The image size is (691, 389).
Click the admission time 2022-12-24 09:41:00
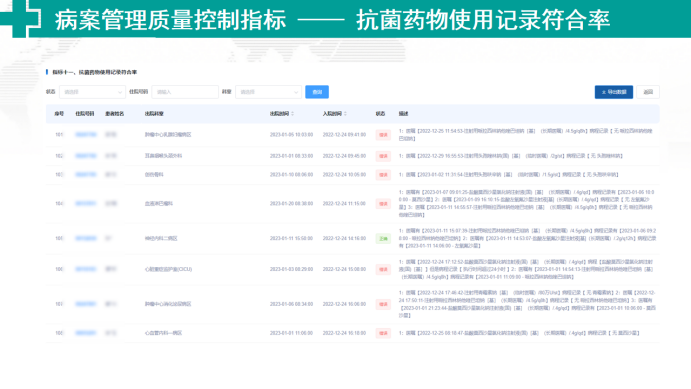pyautogui.click(x=344, y=135)
